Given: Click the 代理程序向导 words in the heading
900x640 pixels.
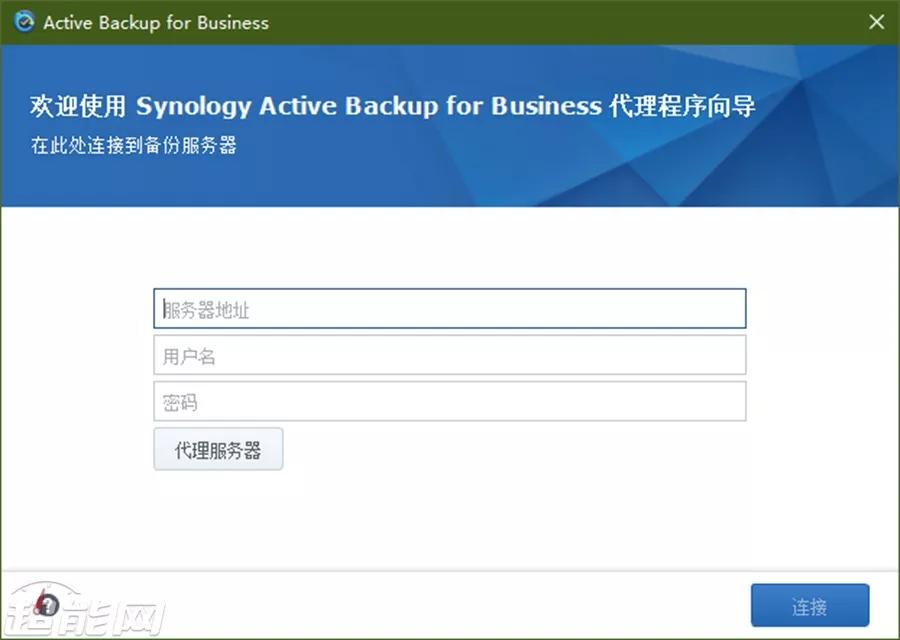Looking at the screenshot, I should 682,106.
